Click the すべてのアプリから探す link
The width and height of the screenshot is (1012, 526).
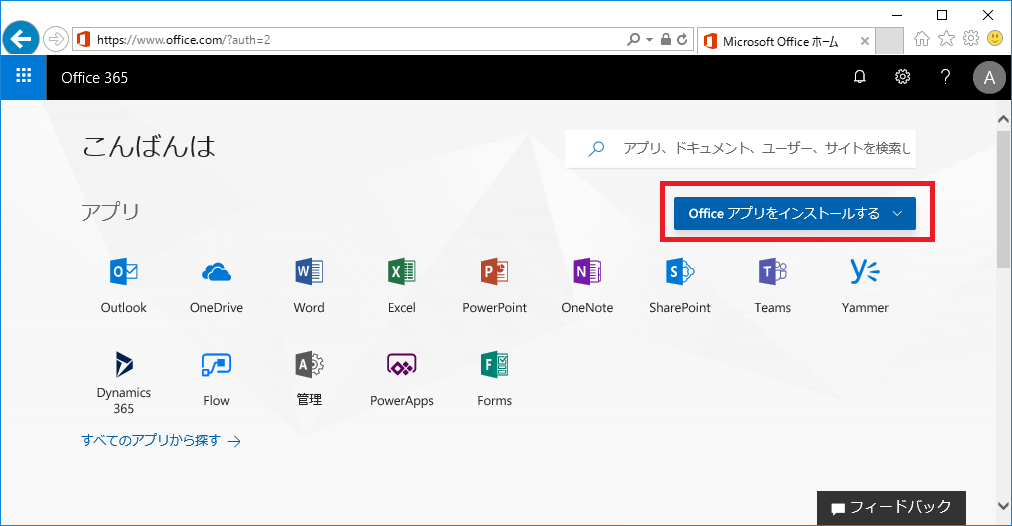pyautogui.click(x=161, y=441)
